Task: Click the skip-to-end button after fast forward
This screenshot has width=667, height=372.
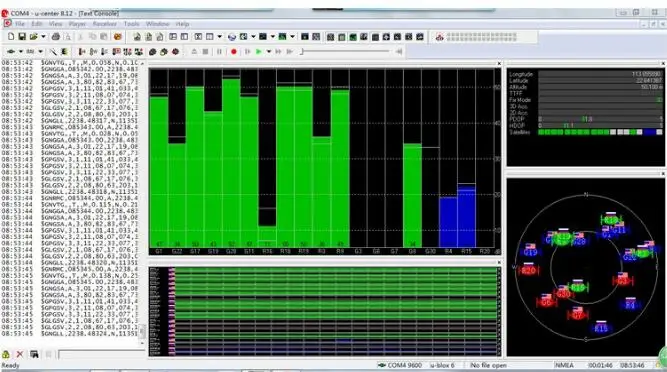Action: click(290, 51)
